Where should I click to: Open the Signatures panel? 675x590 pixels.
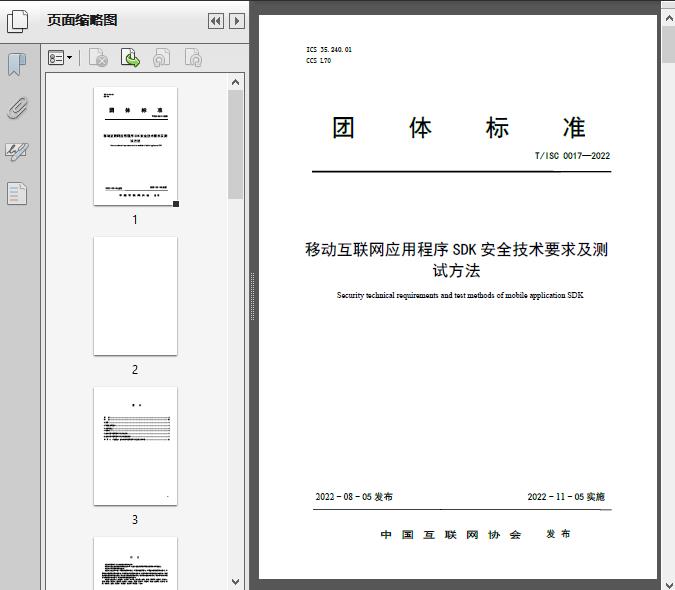click(x=17, y=151)
